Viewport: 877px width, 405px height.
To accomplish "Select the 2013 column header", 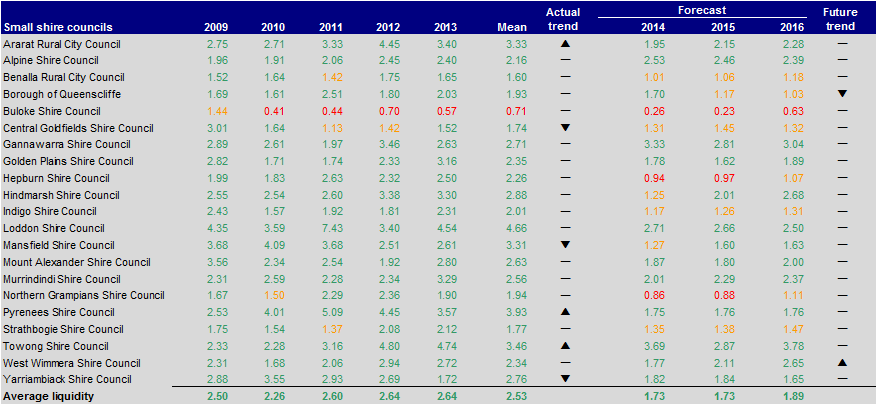I will point(445,27).
